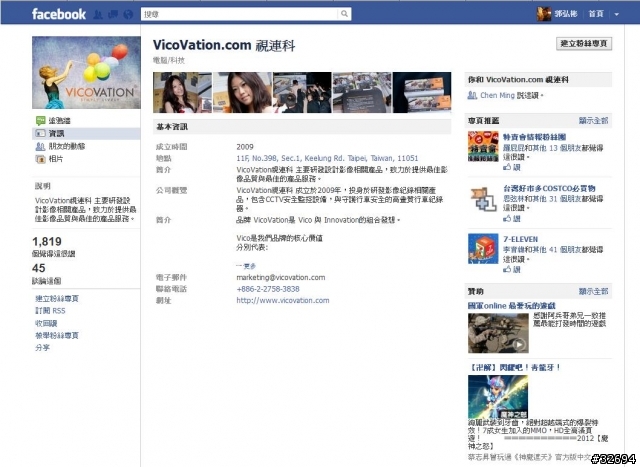
Task: Open friend requests icon in top bar
Action: [98, 15]
